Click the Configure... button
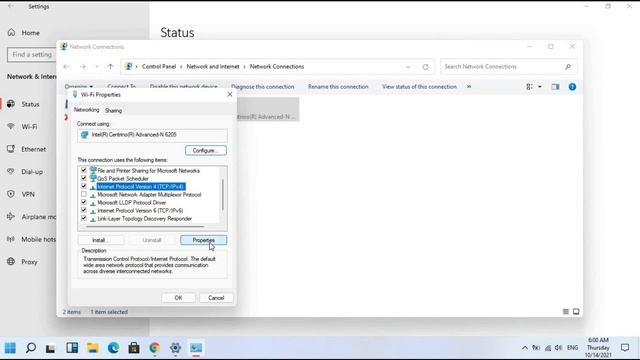 (206, 150)
